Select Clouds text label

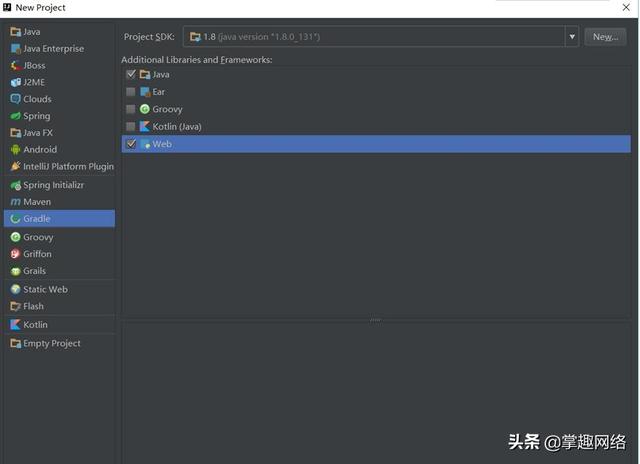(x=38, y=99)
